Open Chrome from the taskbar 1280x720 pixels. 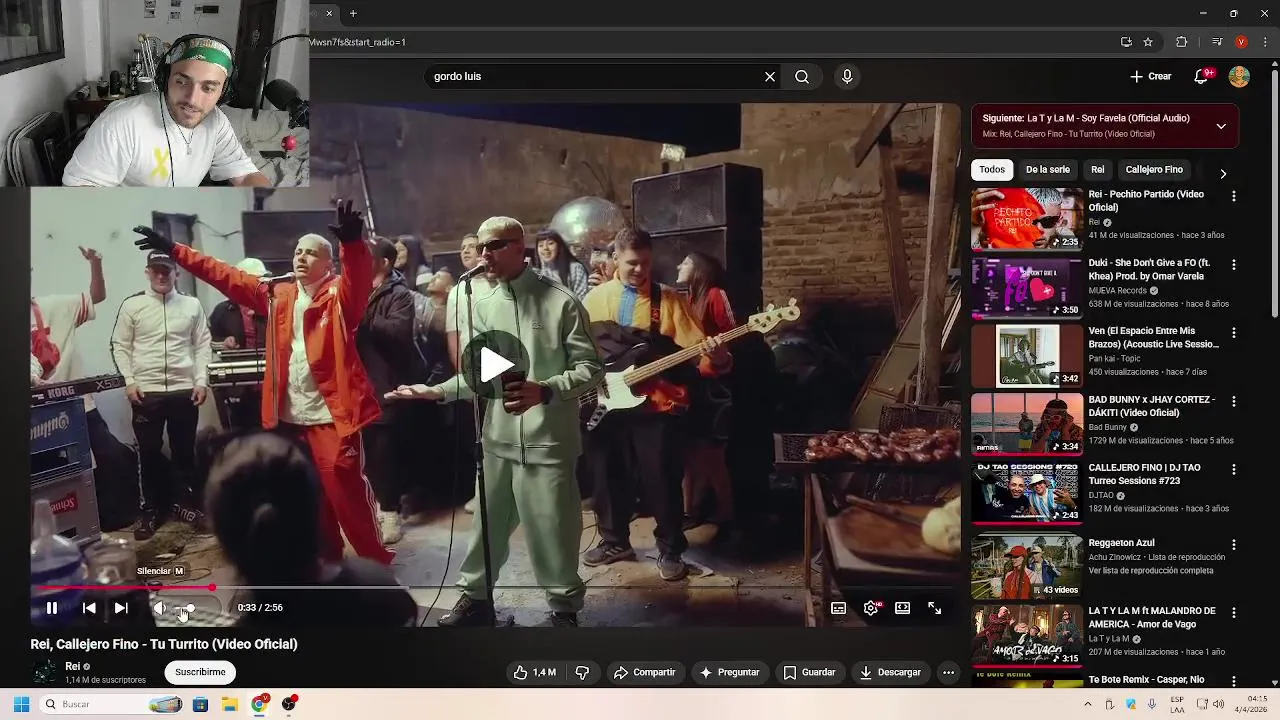259,704
